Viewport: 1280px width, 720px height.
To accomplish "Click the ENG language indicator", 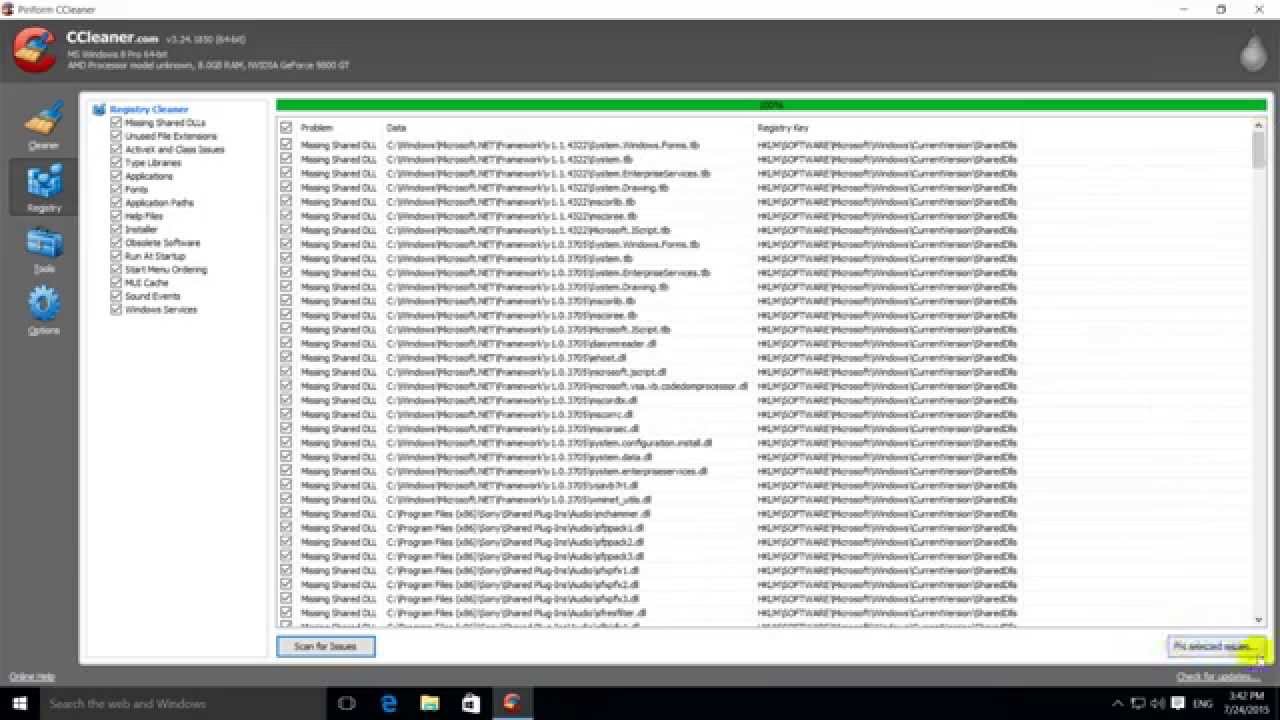I will coord(1202,704).
